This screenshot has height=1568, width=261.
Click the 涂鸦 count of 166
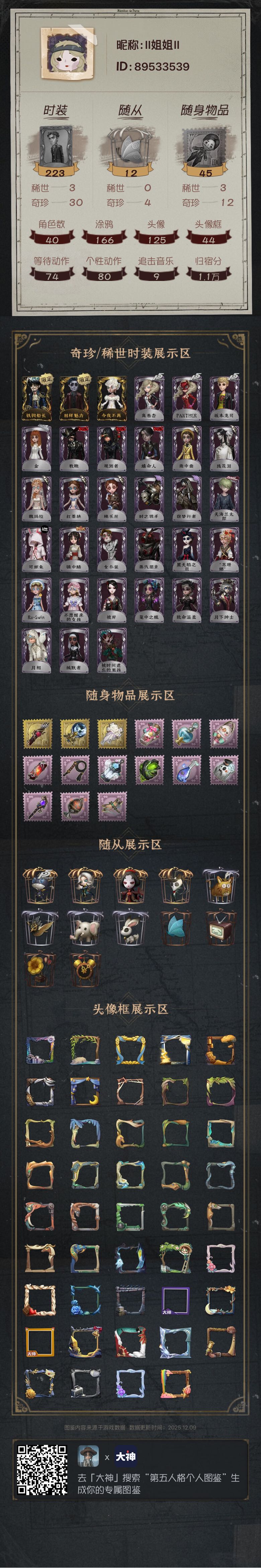point(104,240)
